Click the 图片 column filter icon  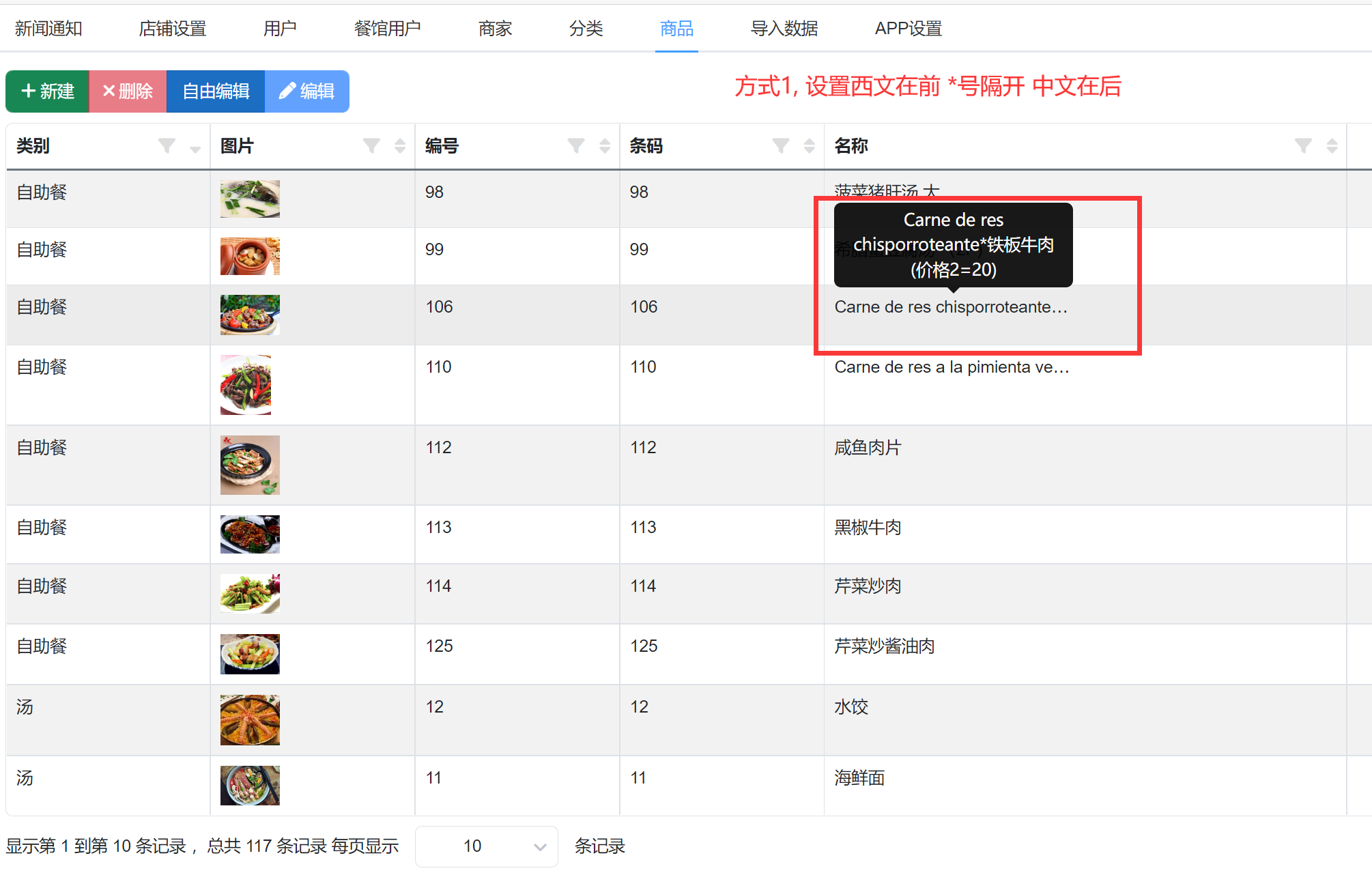371,145
